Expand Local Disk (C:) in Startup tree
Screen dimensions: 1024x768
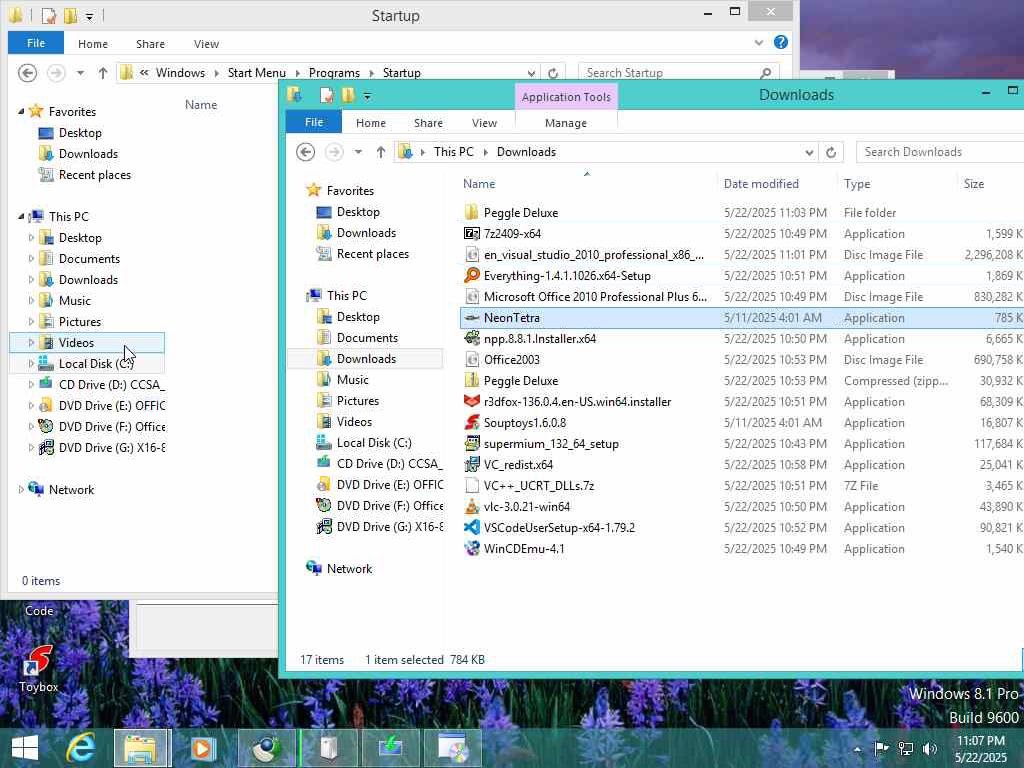coord(31,363)
